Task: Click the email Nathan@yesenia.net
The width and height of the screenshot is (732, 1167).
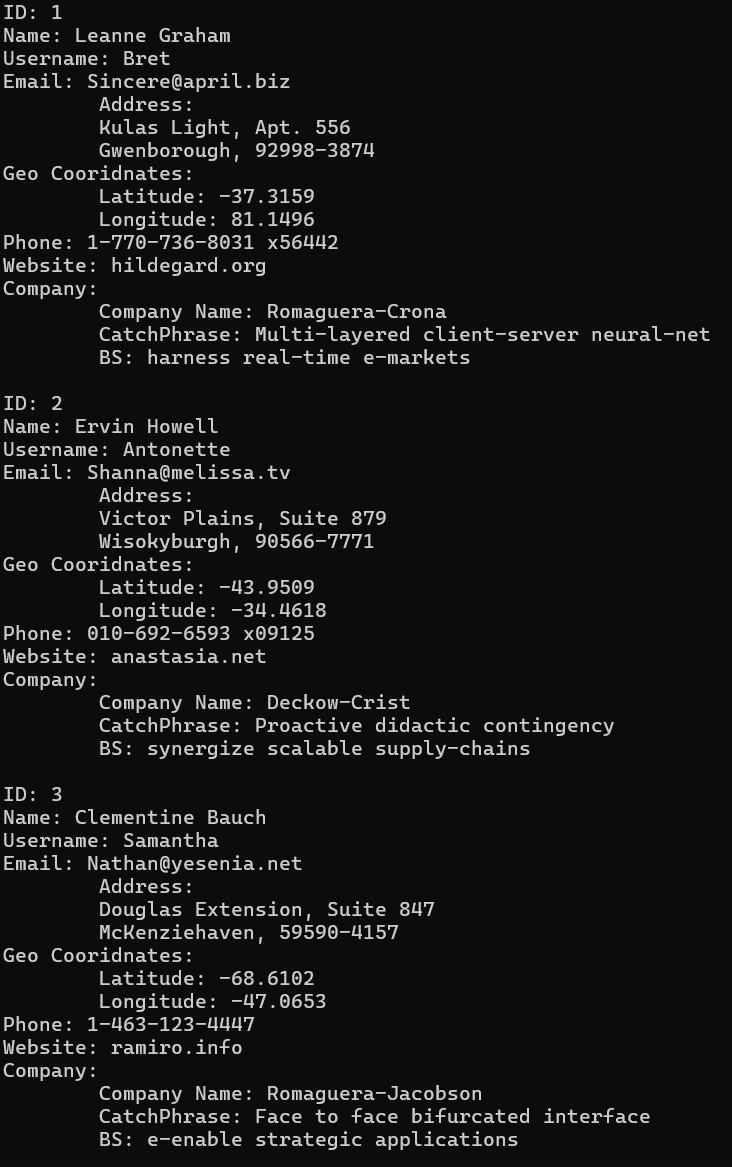Action: click(x=194, y=863)
